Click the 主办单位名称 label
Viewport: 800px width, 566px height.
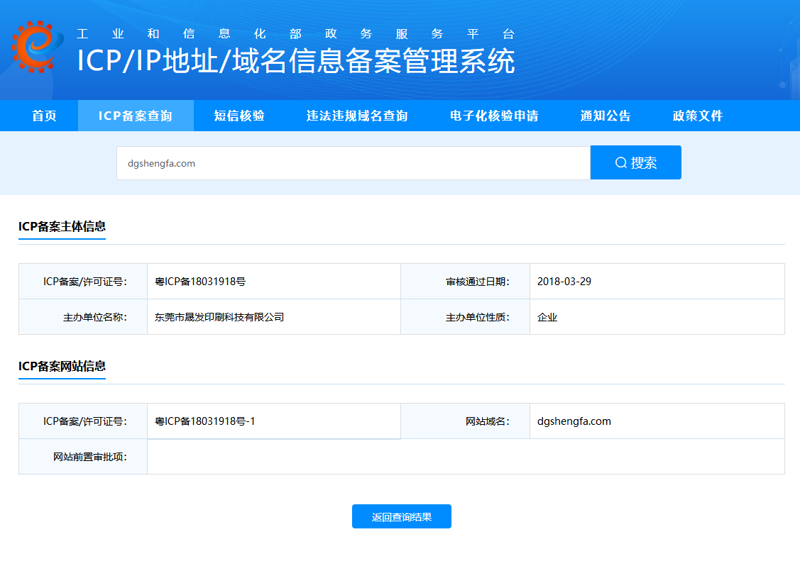coord(95,317)
